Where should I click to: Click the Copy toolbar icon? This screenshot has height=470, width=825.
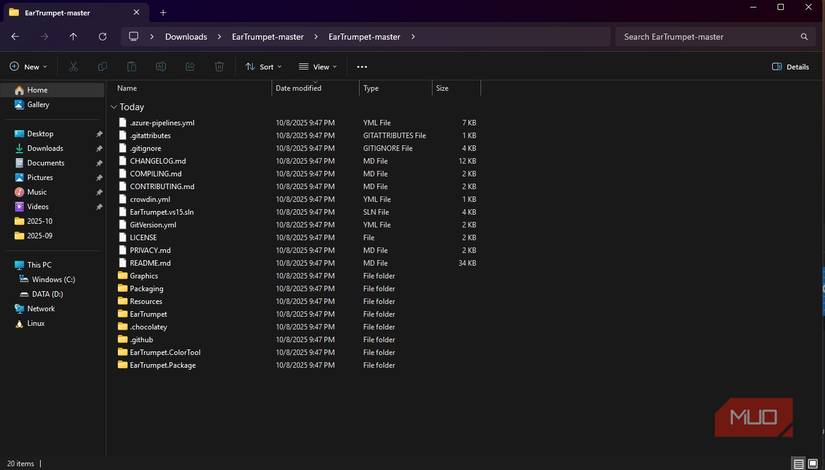[103, 66]
